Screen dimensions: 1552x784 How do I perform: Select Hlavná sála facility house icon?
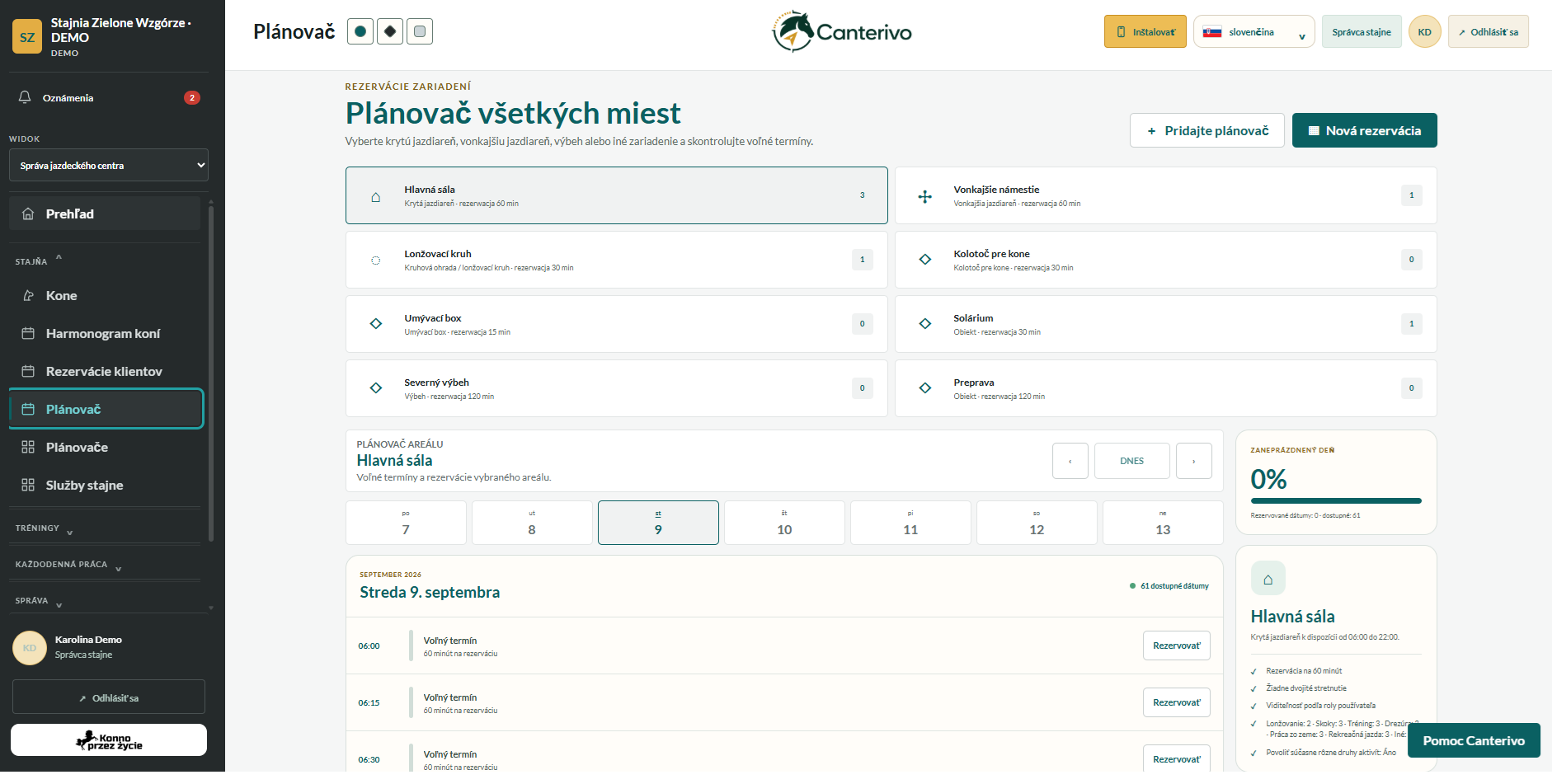pos(376,196)
